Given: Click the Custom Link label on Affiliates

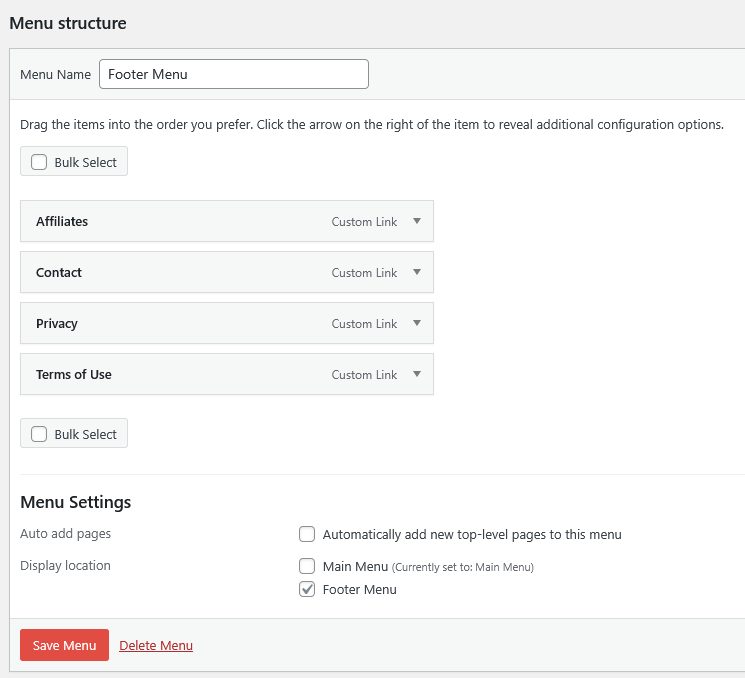Looking at the screenshot, I should coord(364,222).
